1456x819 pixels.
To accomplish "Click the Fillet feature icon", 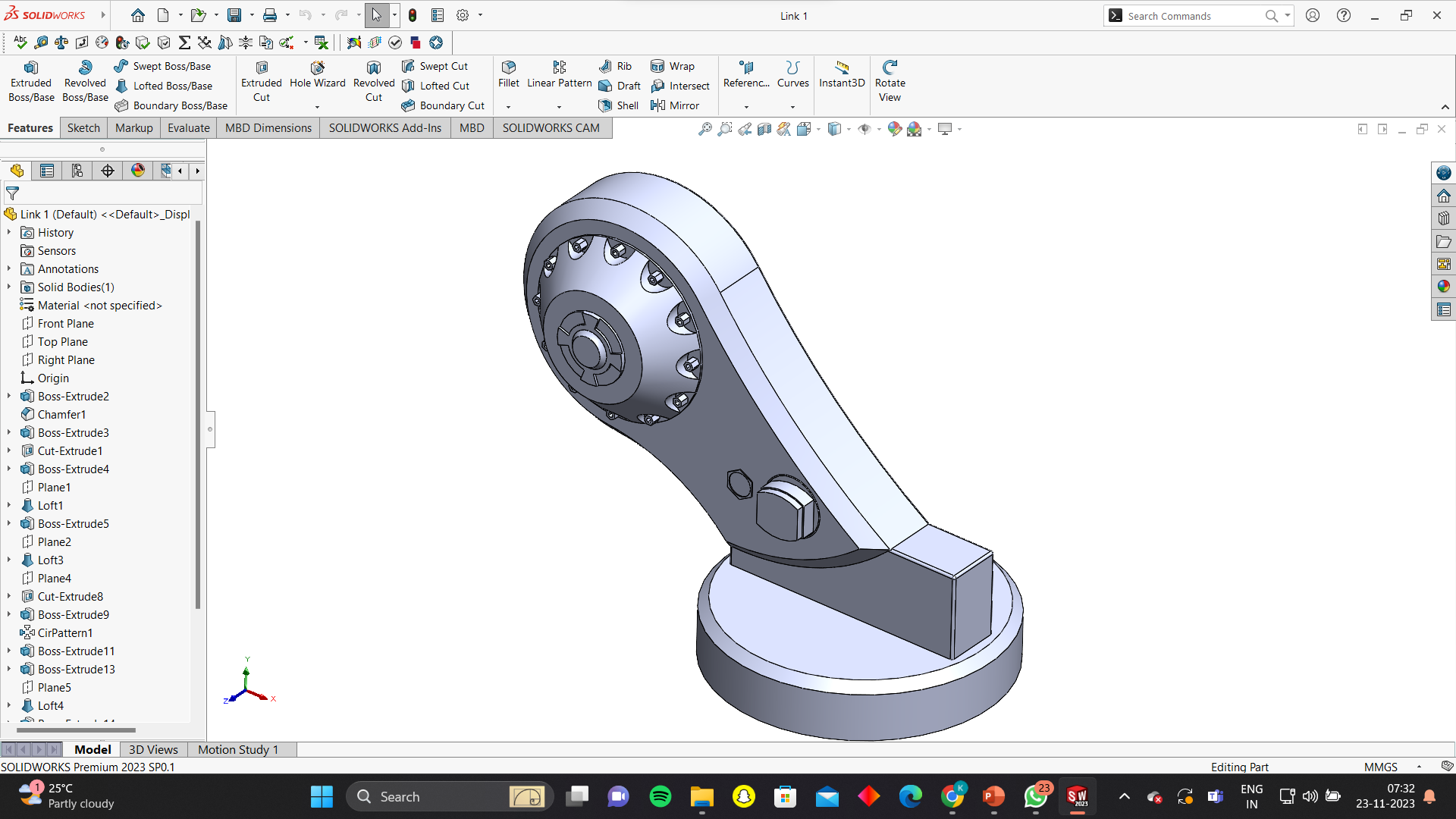I will point(508,67).
